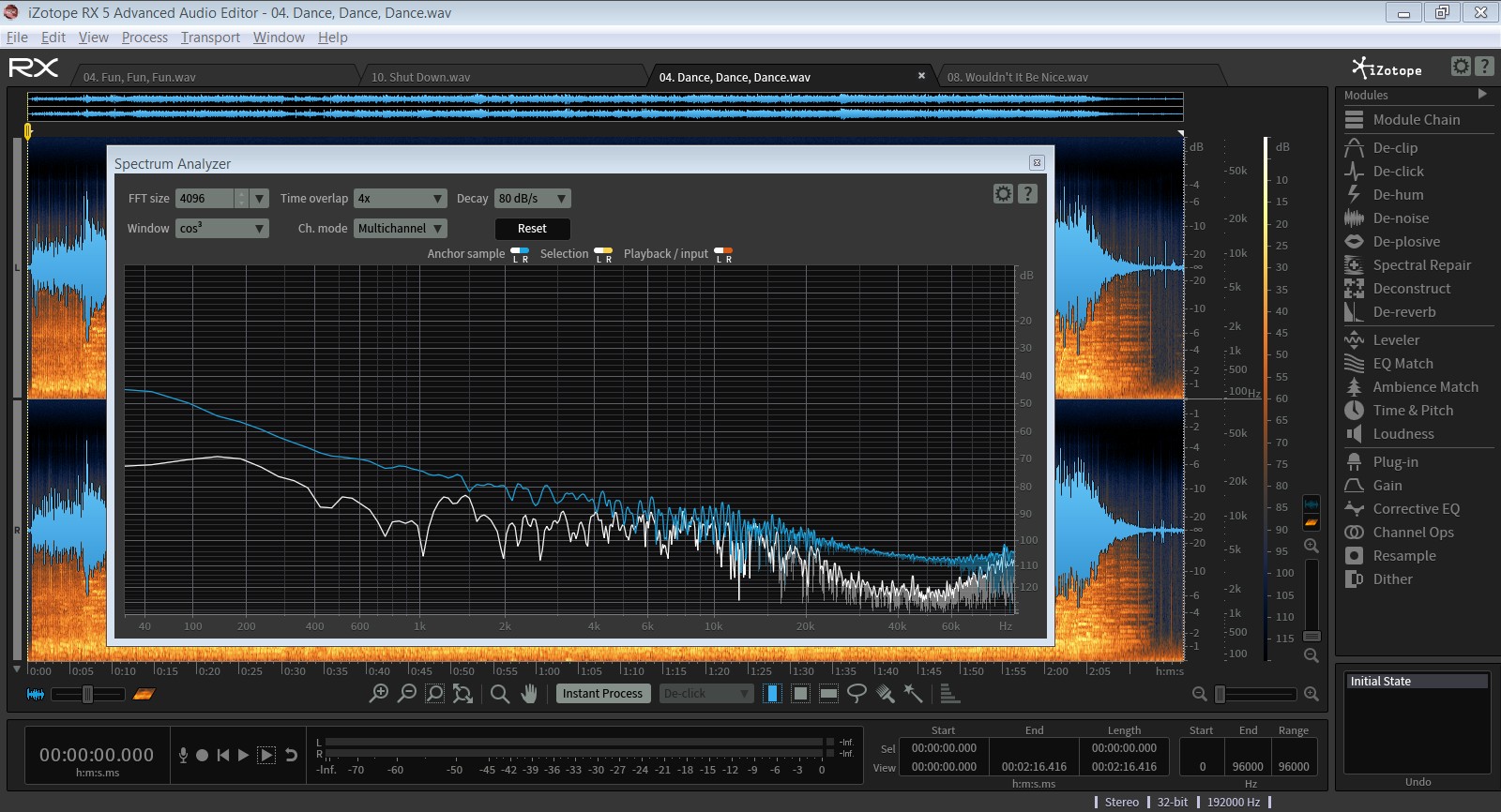
Task: Open the Ch. mode Multichannel dropdown
Action: tap(401, 229)
